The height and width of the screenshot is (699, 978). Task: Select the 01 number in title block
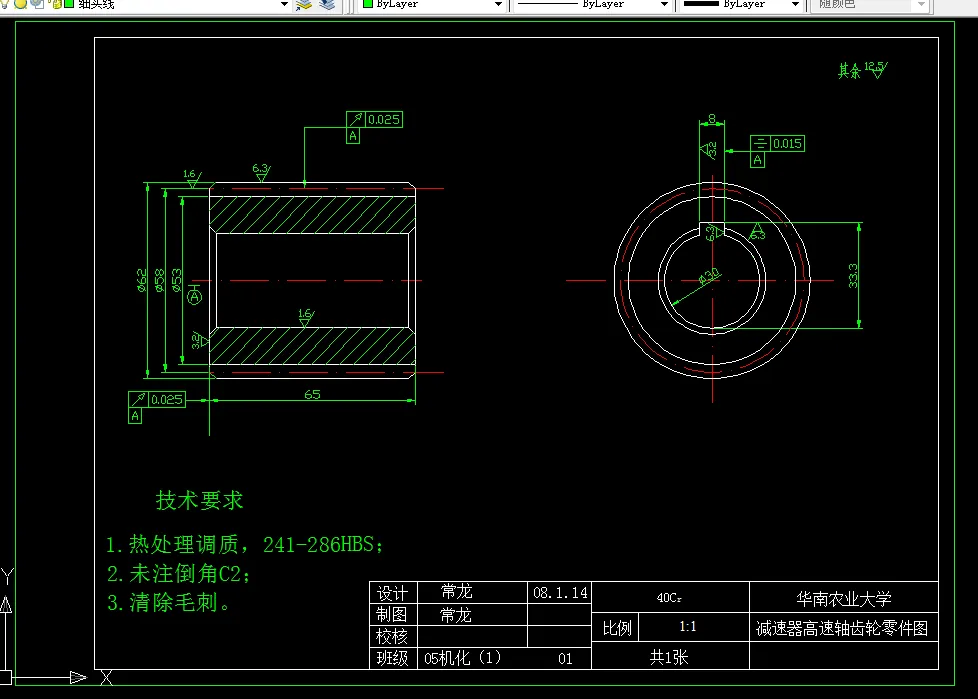pos(565,659)
